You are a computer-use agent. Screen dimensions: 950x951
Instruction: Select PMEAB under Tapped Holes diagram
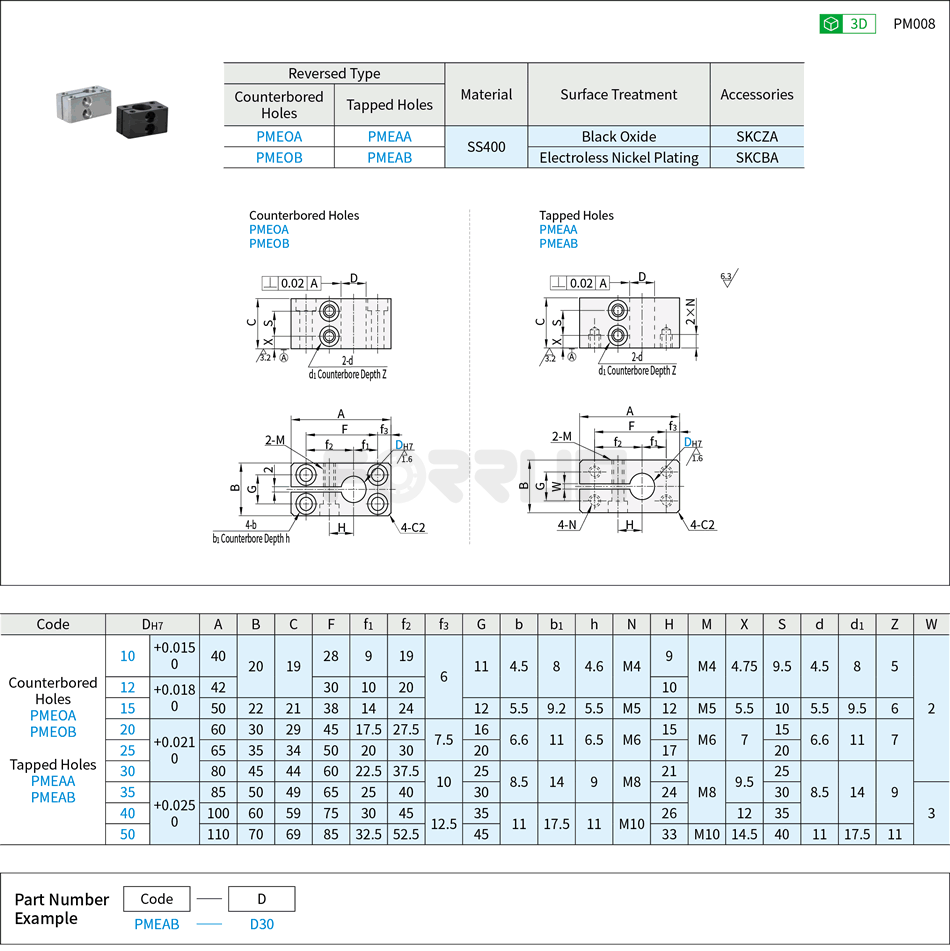point(558,243)
